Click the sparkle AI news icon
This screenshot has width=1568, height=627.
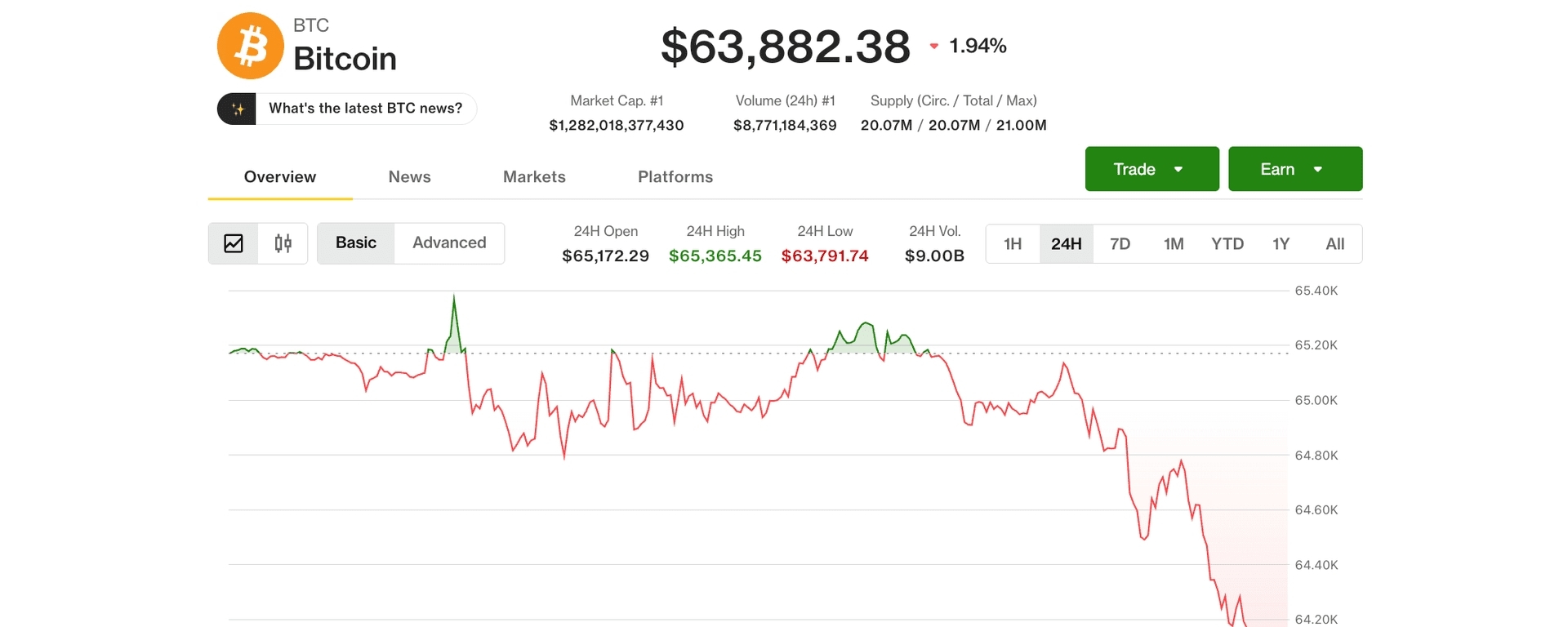pyautogui.click(x=237, y=109)
